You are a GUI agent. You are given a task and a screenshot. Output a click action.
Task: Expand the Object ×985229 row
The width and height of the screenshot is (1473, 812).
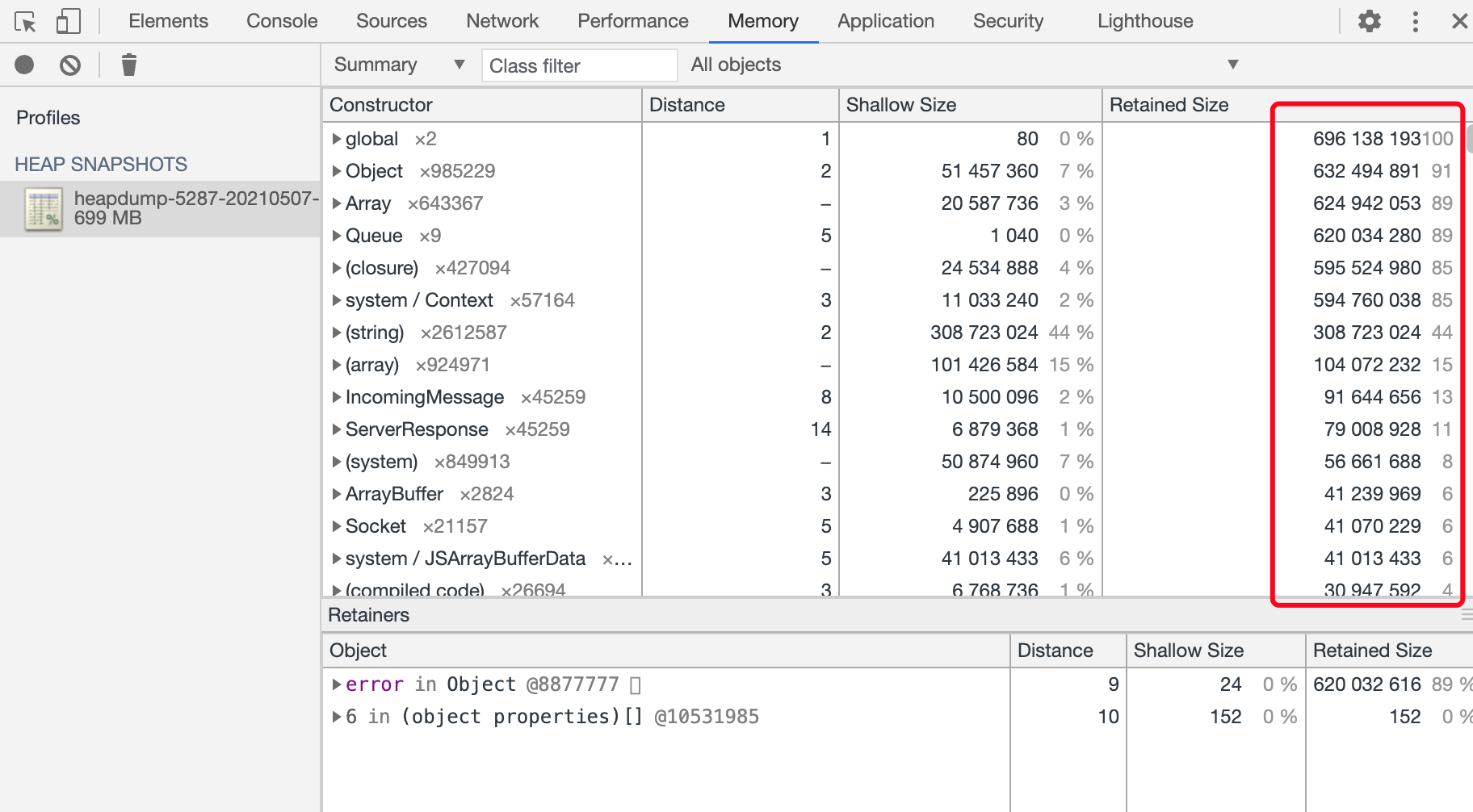337,171
